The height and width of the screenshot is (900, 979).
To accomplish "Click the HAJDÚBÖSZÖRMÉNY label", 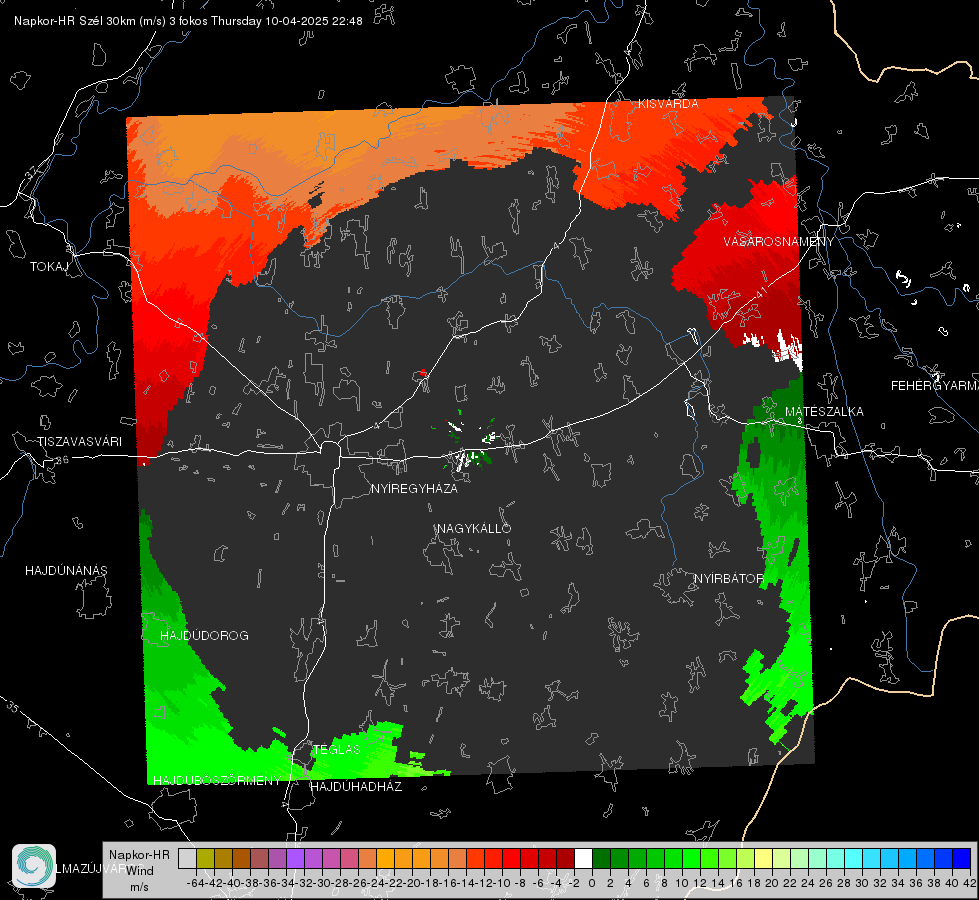I will pyautogui.click(x=217, y=781).
